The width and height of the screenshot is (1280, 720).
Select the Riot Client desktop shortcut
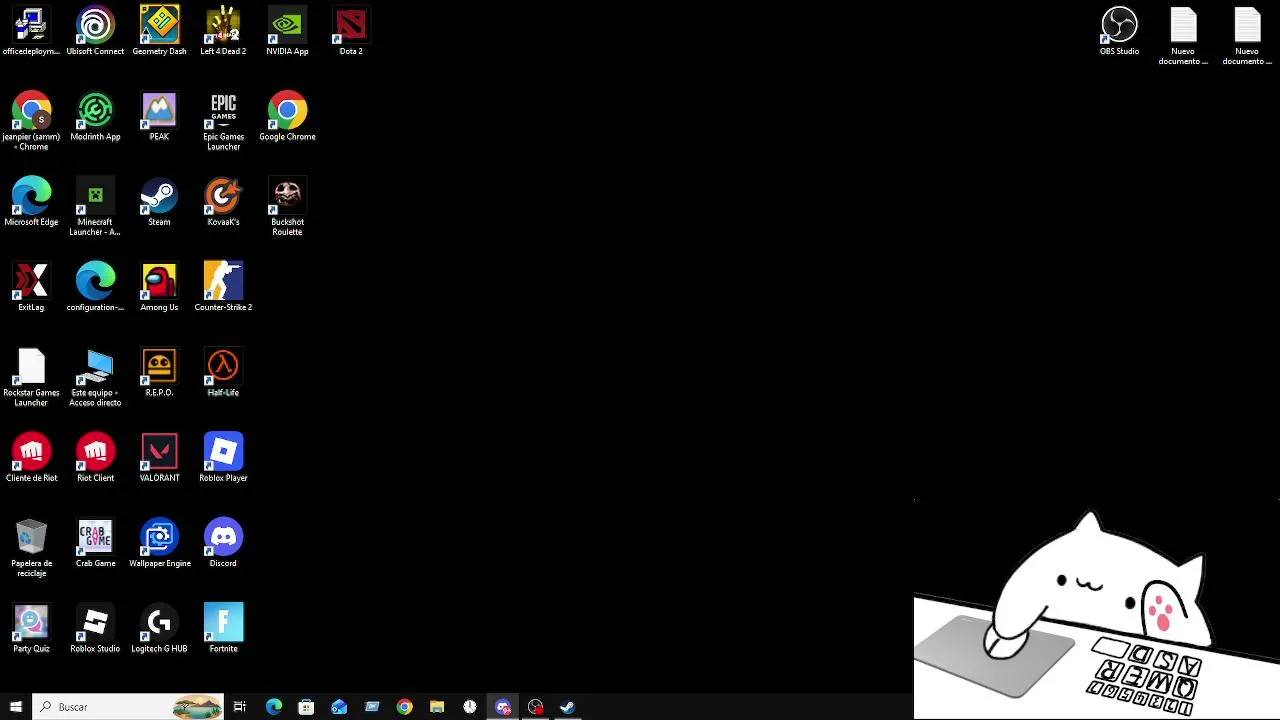click(x=95, y=458)
